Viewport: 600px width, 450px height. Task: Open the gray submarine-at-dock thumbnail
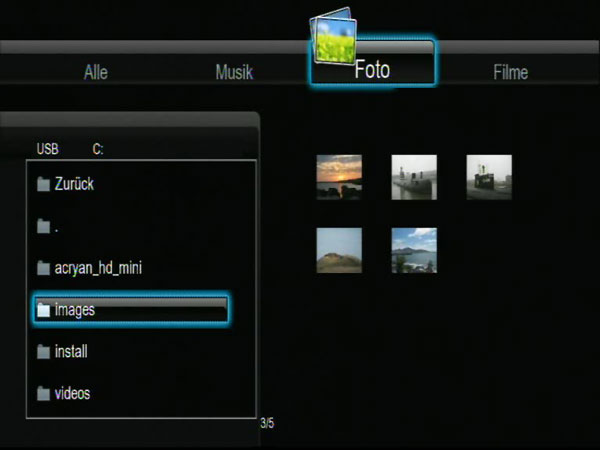coord(414,177)
